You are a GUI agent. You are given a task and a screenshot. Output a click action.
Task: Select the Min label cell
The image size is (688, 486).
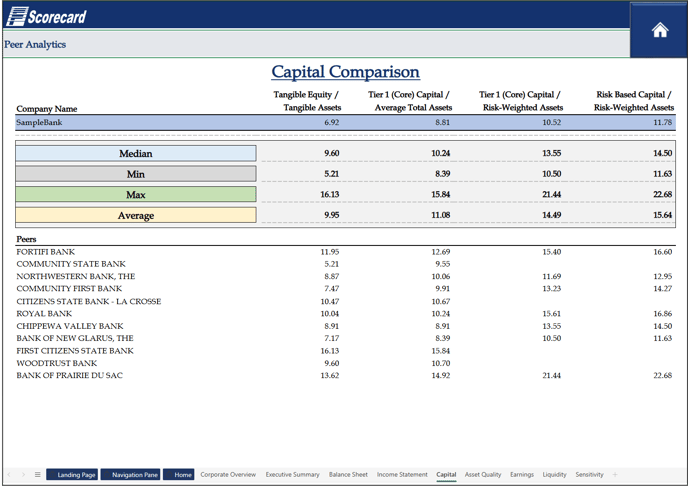[136, 174]
